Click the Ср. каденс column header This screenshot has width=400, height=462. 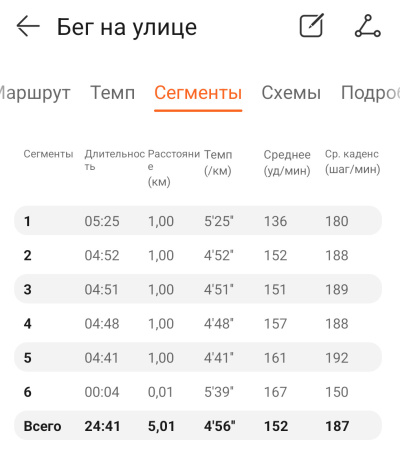[353, 162]
